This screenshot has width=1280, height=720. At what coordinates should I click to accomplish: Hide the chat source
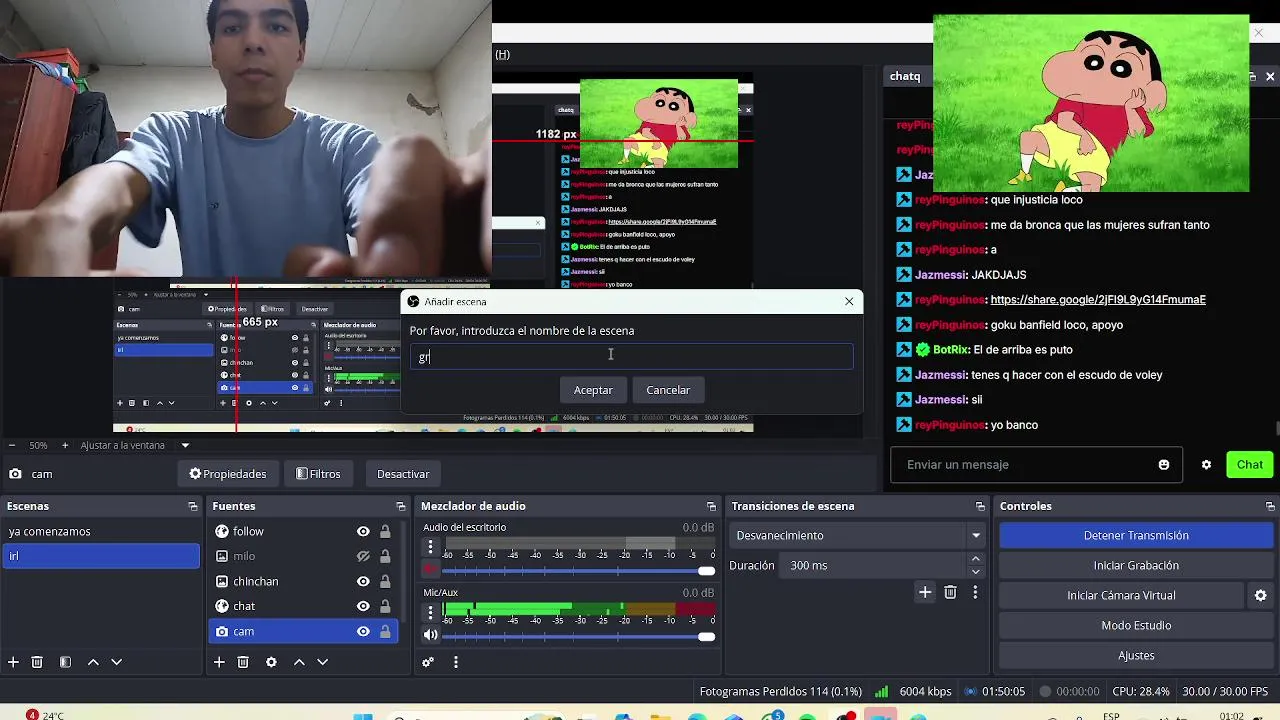click(x=363, y=607)
